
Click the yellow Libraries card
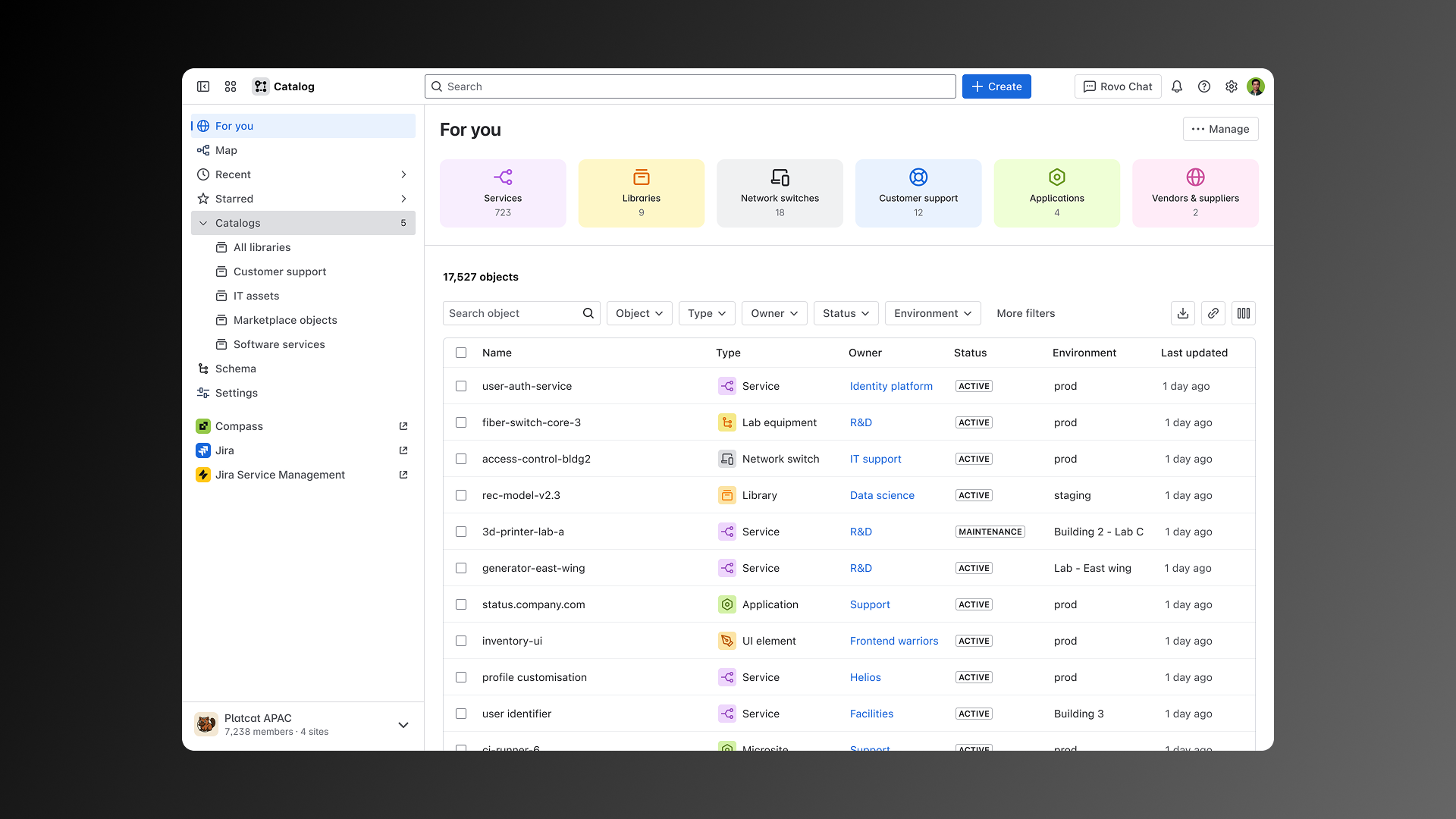642,193
